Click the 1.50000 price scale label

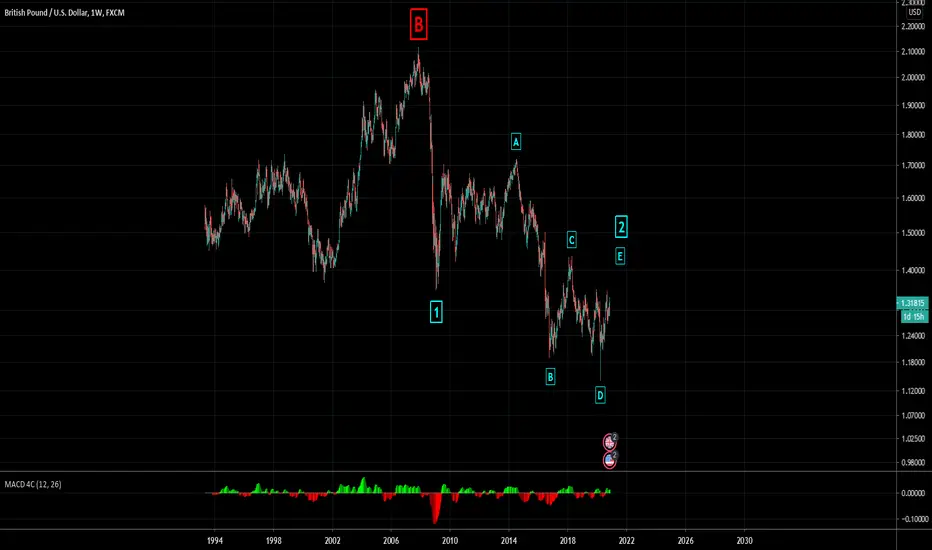click(913, 233)
